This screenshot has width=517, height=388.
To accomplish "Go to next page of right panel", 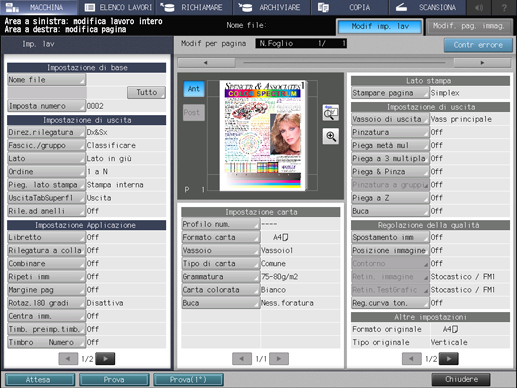I will [x=449, y=359].
